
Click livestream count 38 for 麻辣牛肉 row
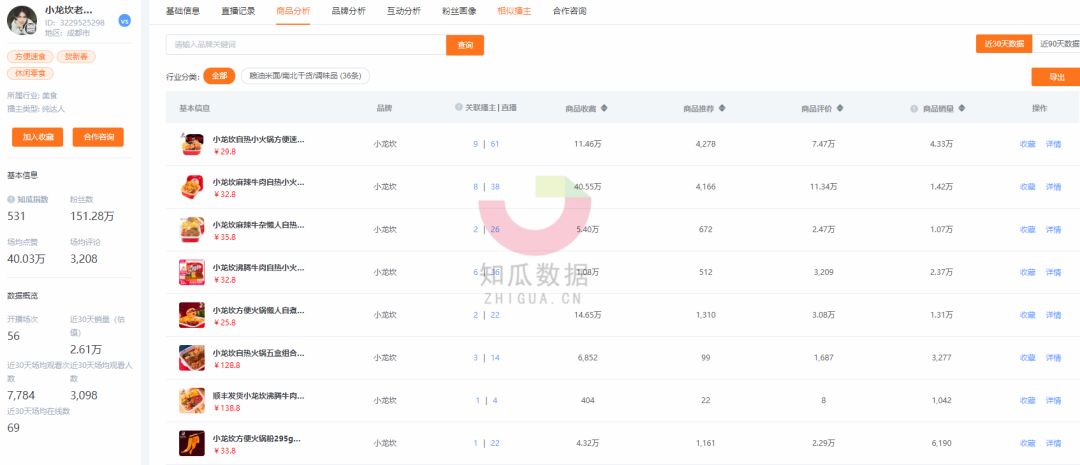point(495,187)
